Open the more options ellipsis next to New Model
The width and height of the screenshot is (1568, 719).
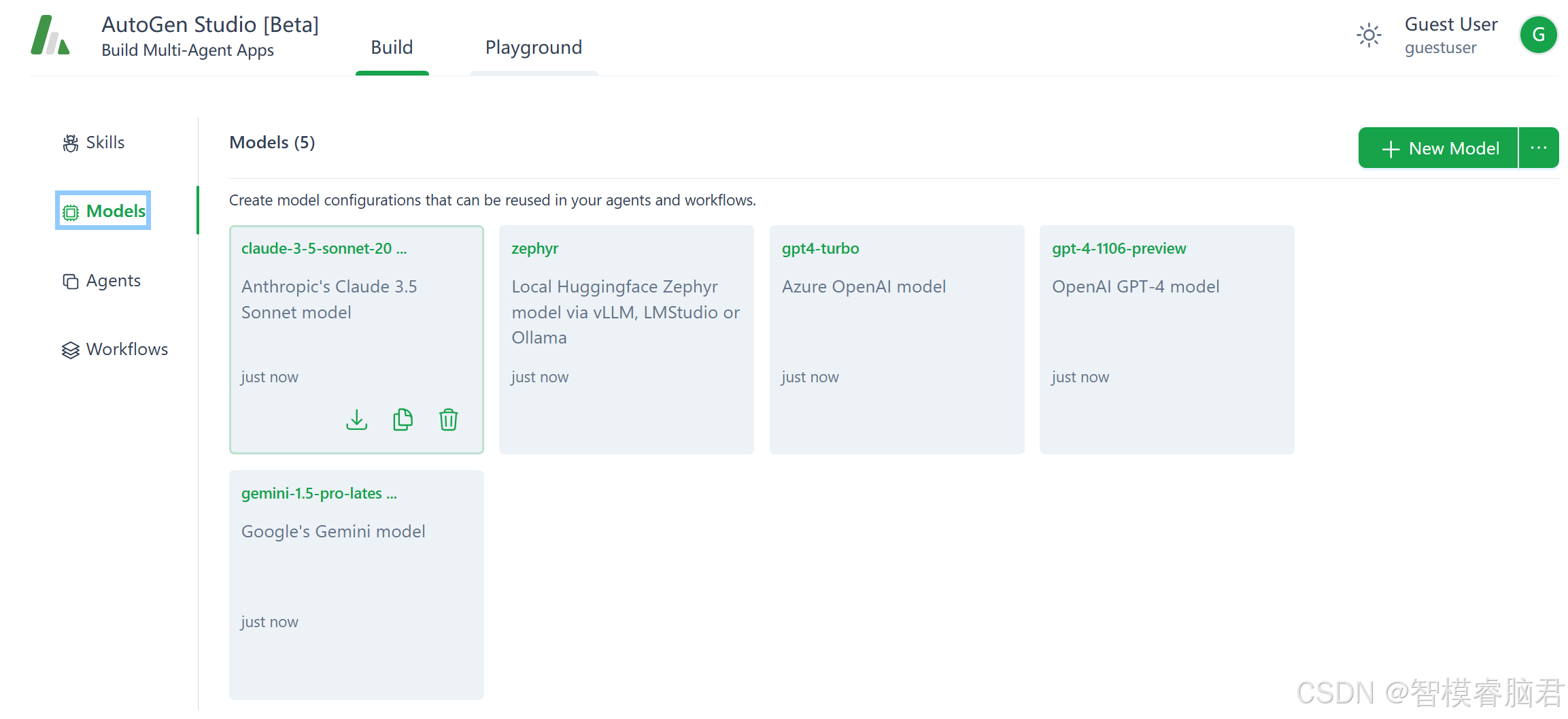tap(1539, 148)
